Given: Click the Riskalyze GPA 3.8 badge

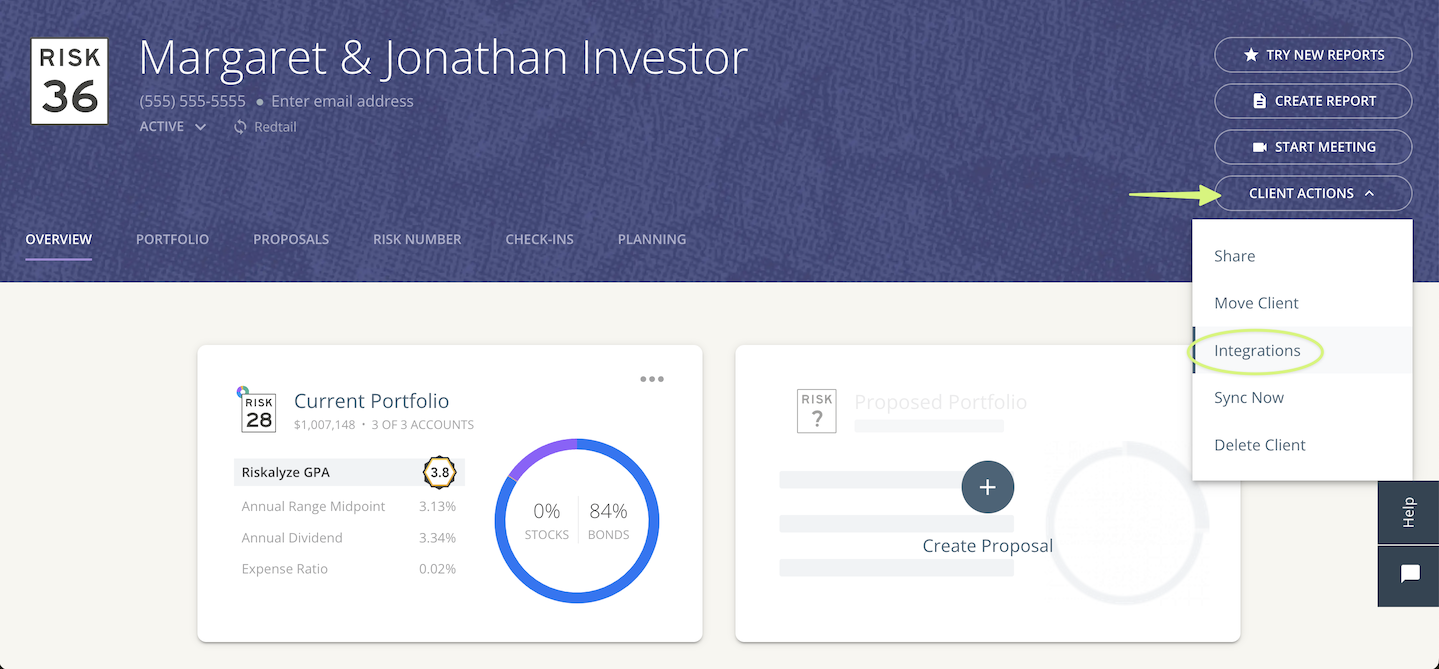Looking at the screenshot, I should point(439,472).
